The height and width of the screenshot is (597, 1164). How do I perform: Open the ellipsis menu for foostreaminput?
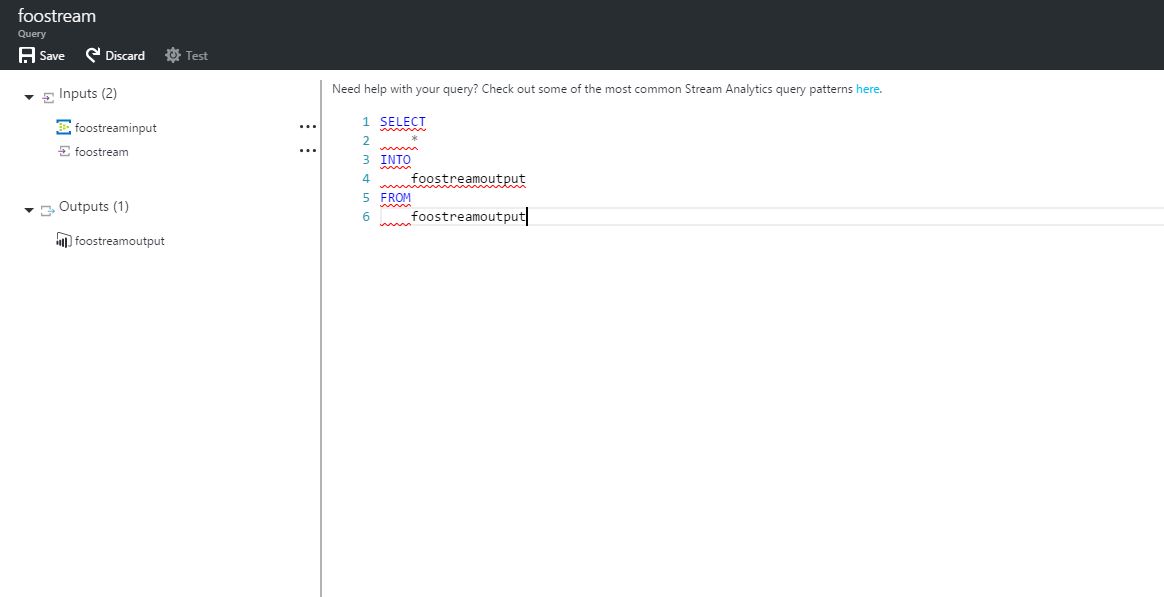pyautogui.click(x=307, y=127)
